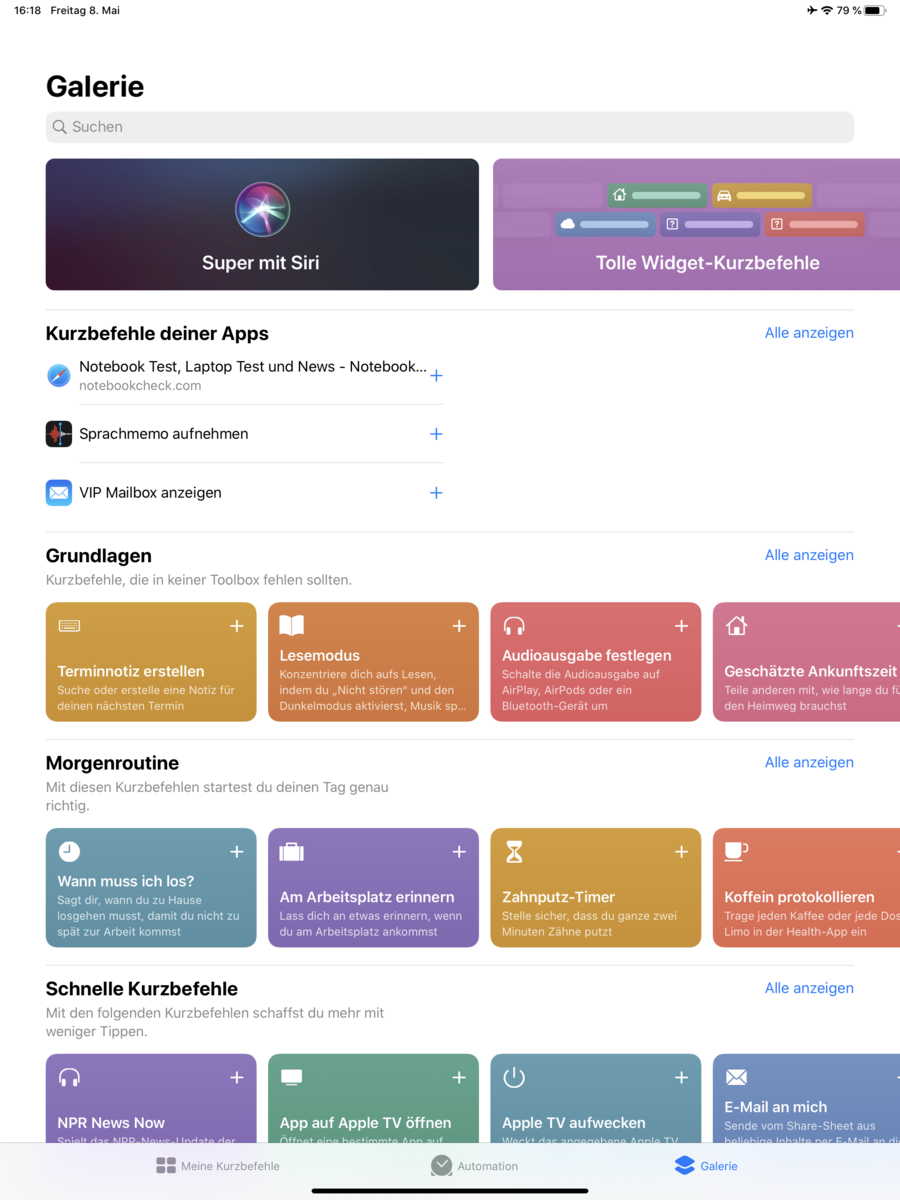Add the VIP Mailbox anzeigen shortcut
The width and height of the screenshot is (900, 1200).
point(436,493)
